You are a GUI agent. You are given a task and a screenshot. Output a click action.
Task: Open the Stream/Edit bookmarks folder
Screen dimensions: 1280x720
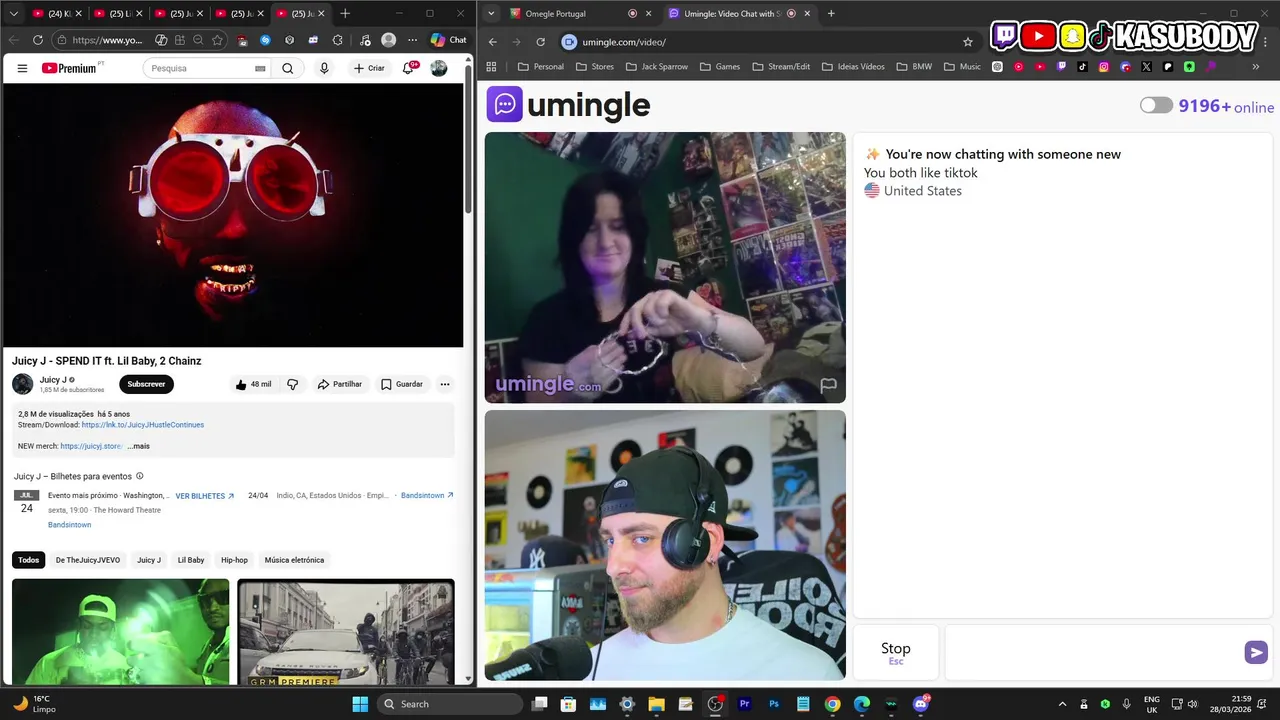780,67
